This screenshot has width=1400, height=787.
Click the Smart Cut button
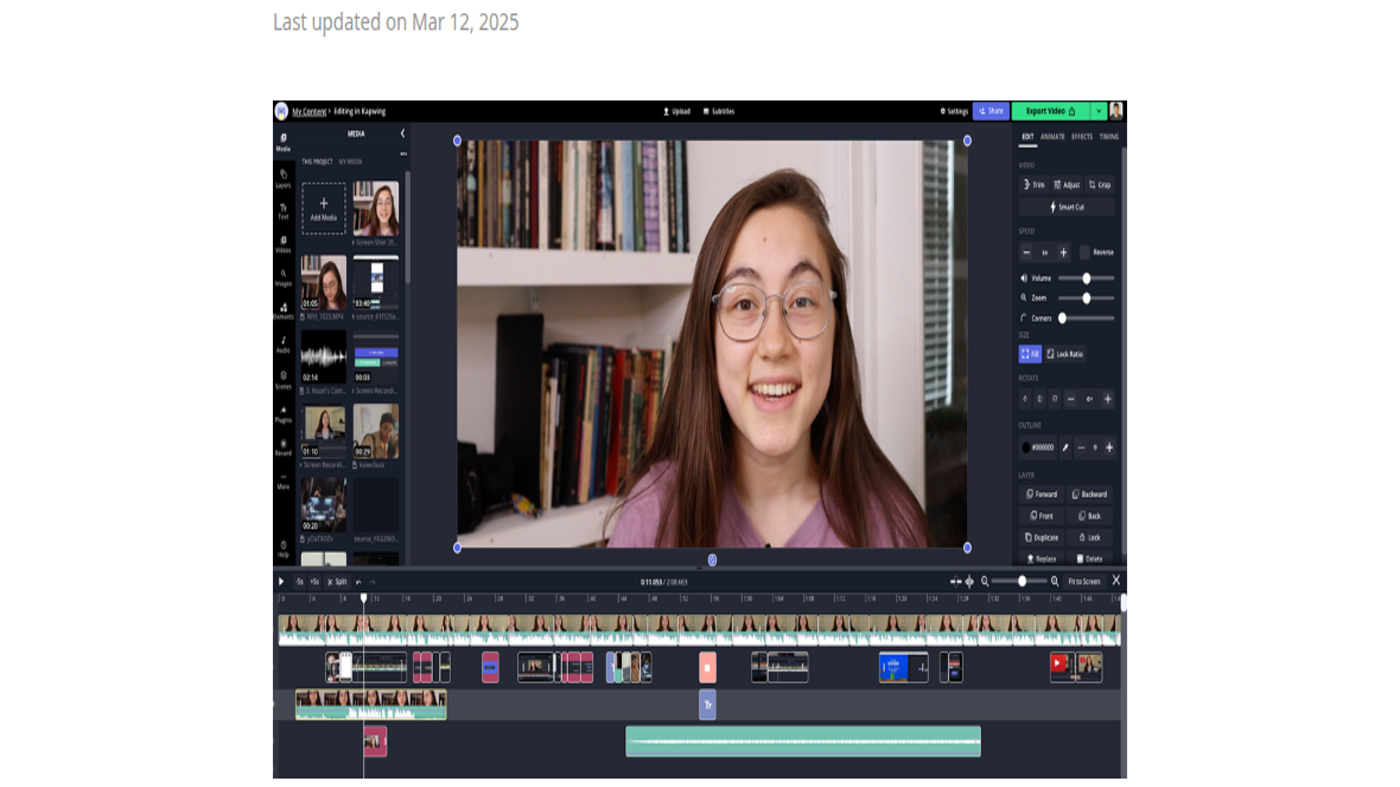[1067, 207]
